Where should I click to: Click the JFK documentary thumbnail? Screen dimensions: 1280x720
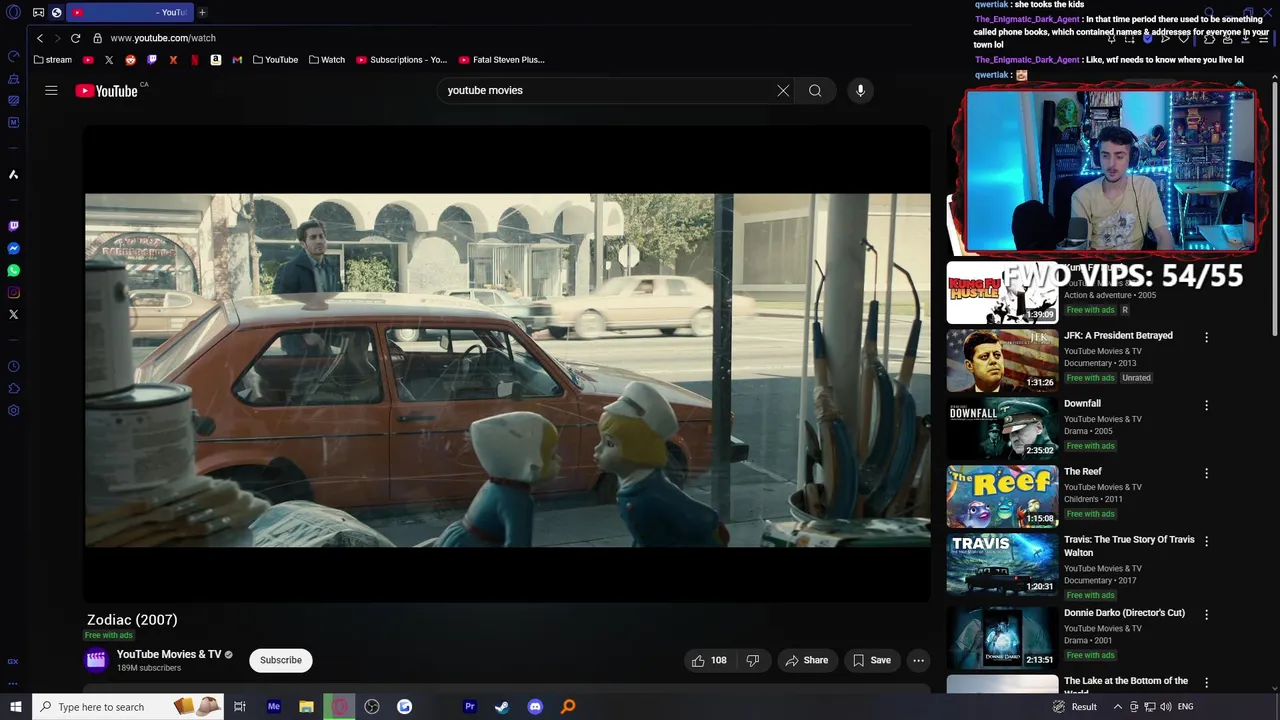(1002, 360)
